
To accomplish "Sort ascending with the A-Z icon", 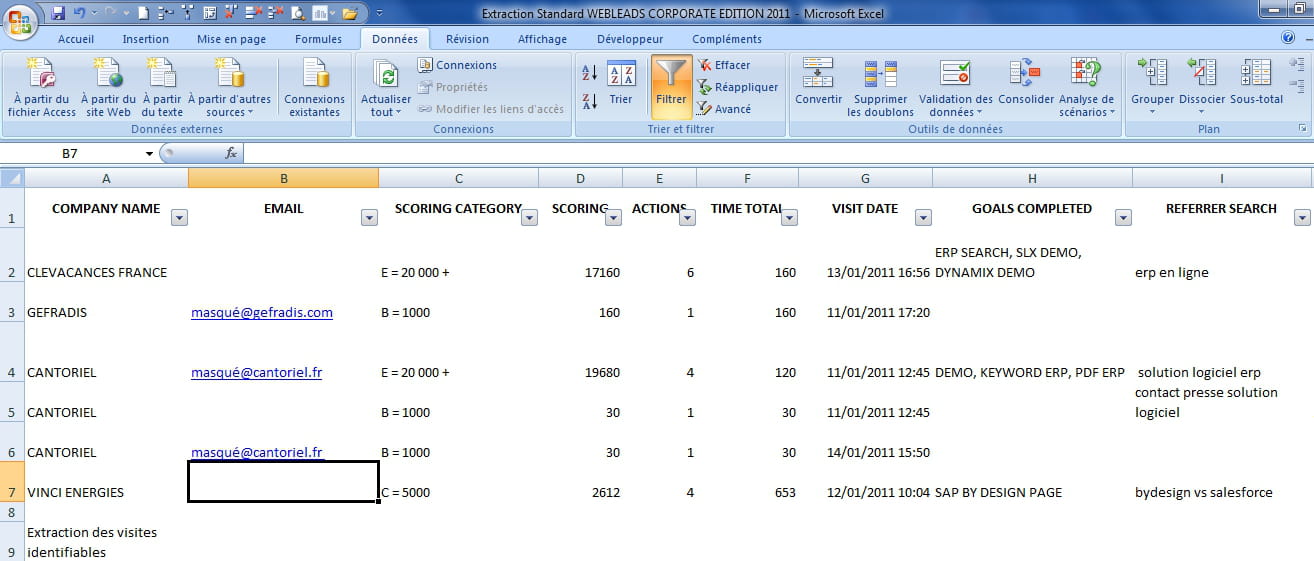I will click(x=589, y=73).
